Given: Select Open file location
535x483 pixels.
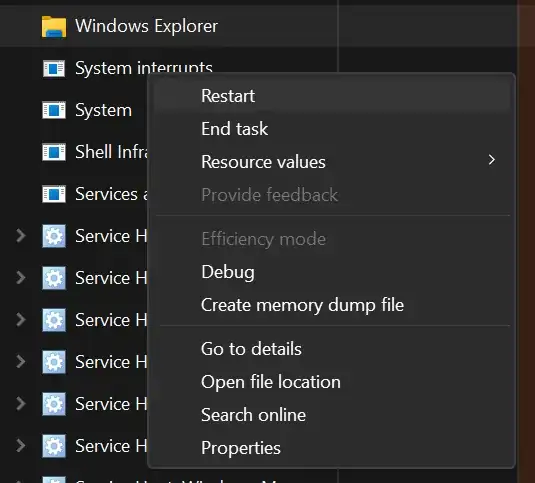Looking at the screenshot, I should 331,382.
